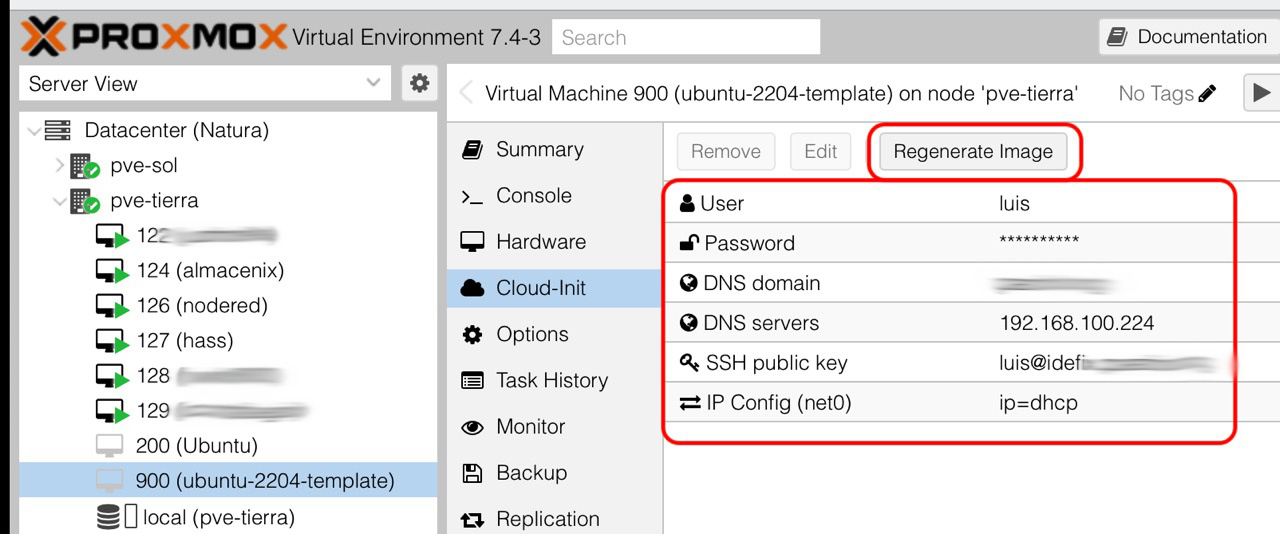Click the monitor icon for 200 (Ubuntu)

click(110, 446)
